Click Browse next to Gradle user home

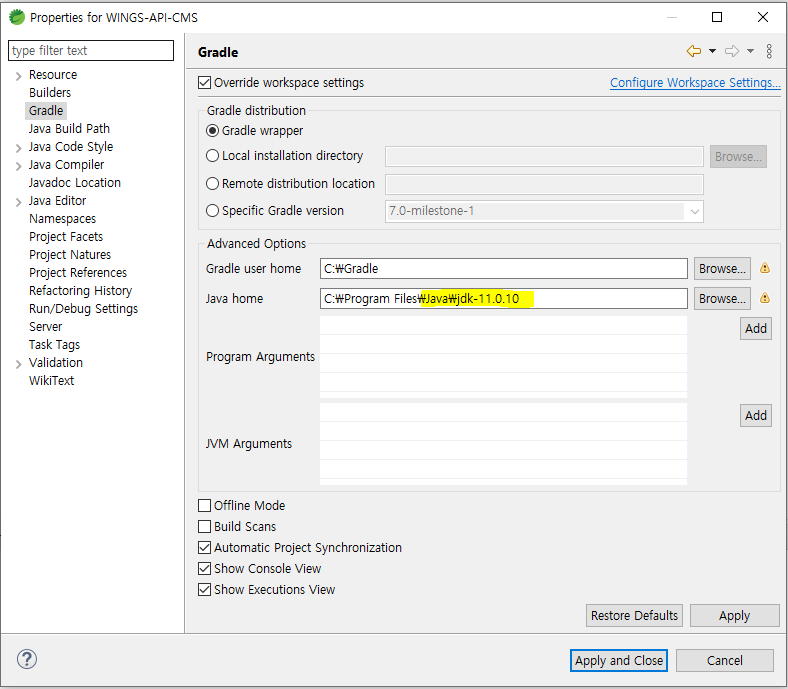point(722,268)
